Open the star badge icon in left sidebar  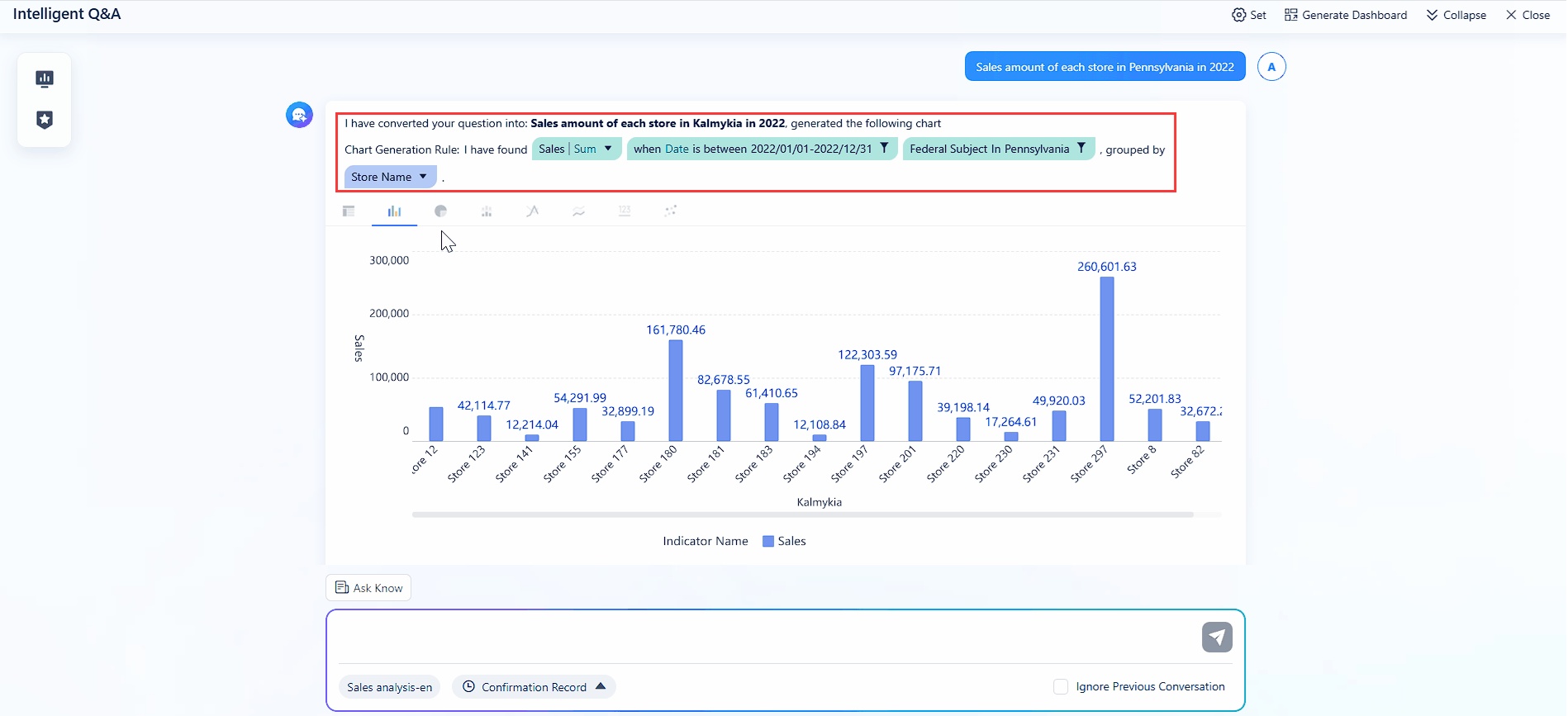pos(45,120)
